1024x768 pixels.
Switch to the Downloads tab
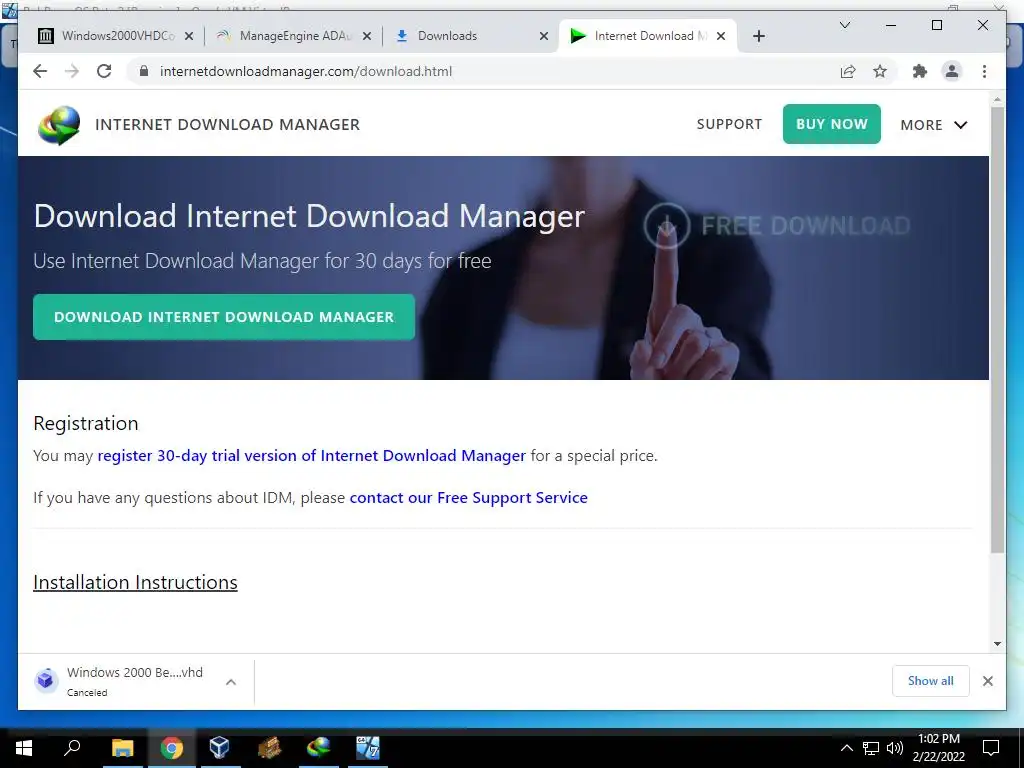coord(469,36)
